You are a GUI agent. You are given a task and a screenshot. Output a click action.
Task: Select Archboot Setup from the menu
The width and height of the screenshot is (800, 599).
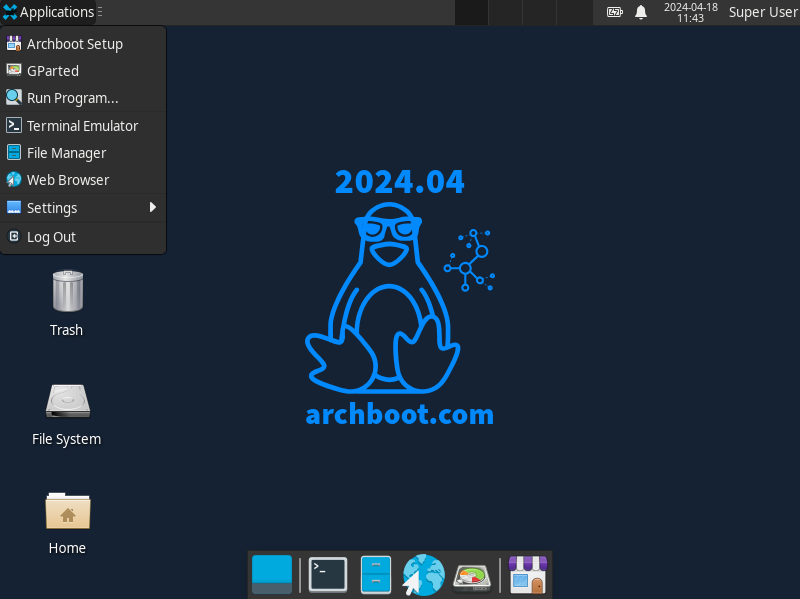pyautogui.click(x=75, y=43)
